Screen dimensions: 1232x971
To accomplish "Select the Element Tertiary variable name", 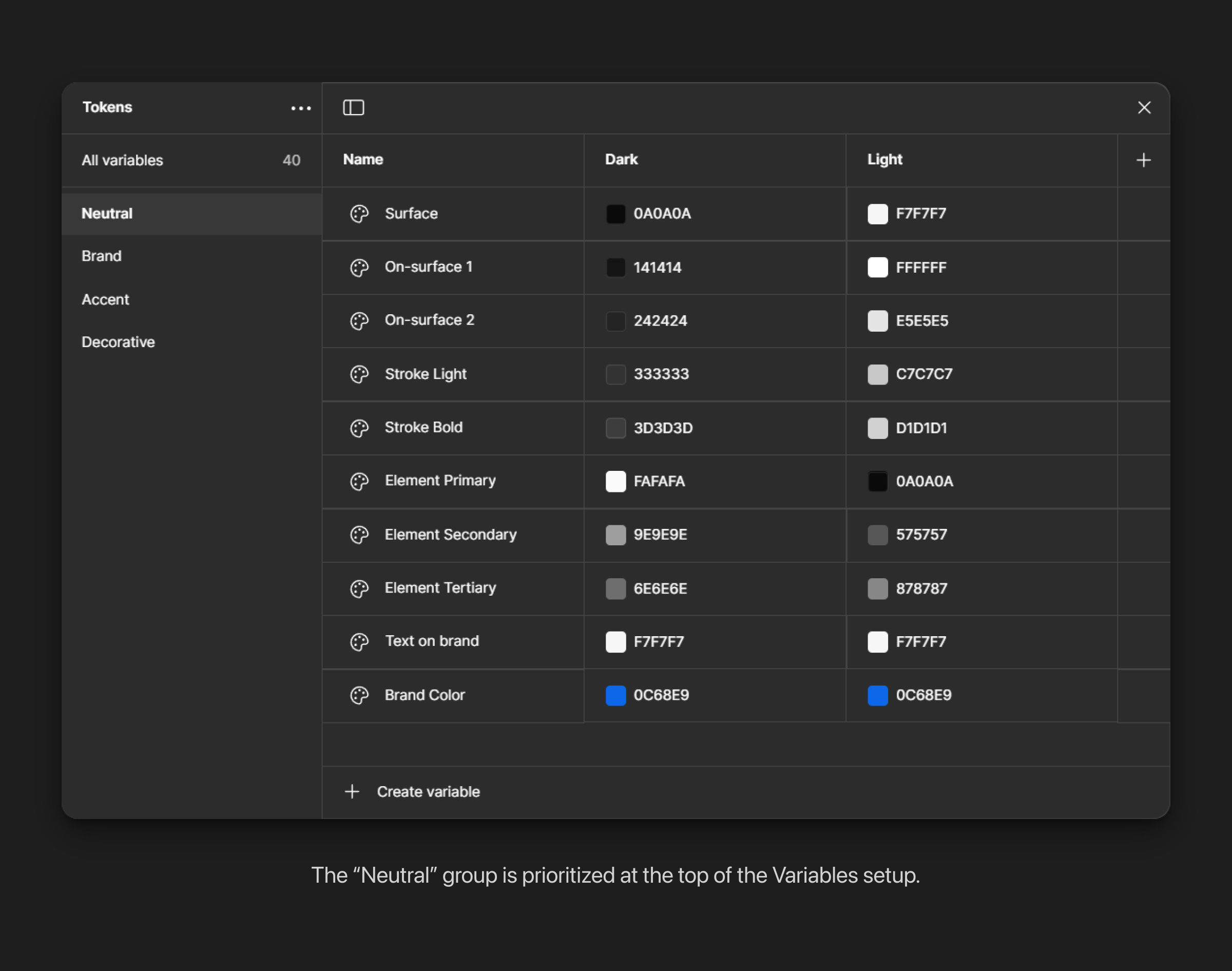I will coord(440,588).
